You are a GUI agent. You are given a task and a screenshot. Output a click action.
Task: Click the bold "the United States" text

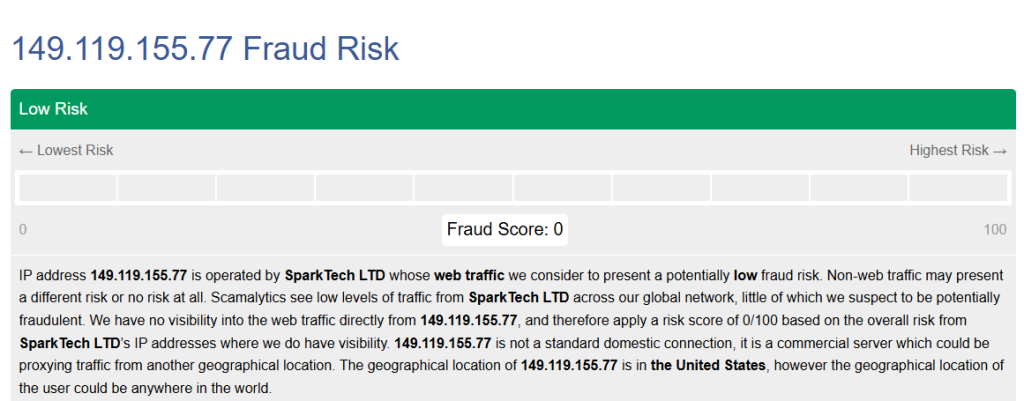708,365
